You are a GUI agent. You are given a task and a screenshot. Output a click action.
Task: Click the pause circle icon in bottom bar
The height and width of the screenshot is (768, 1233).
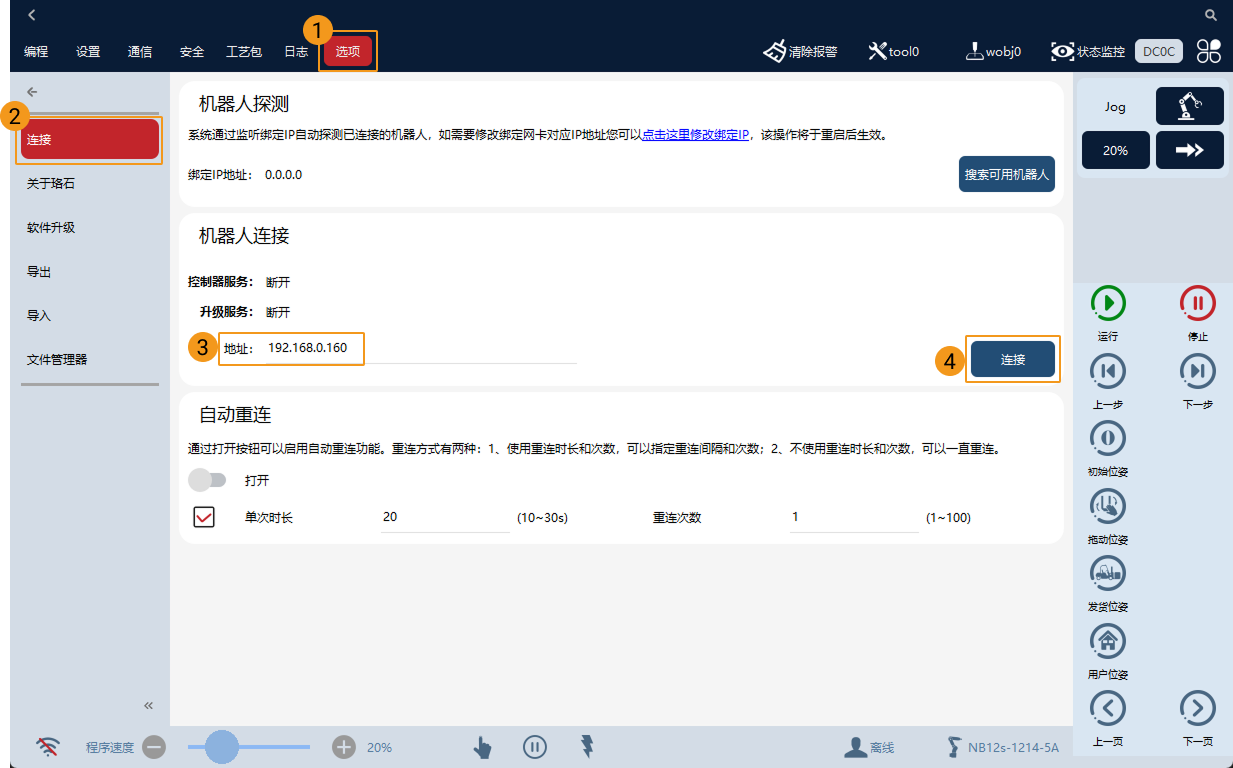(535, 747)
